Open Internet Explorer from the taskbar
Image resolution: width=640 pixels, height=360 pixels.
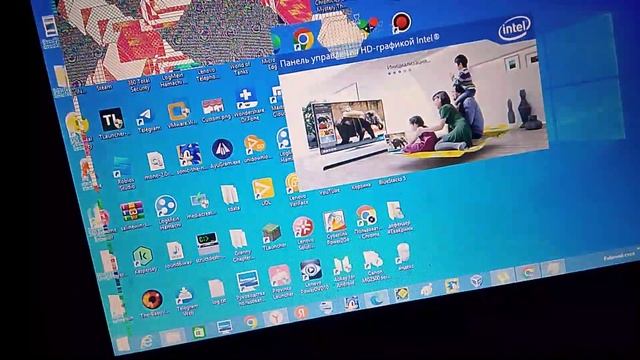pyautogui.click(x=146, y=341)
